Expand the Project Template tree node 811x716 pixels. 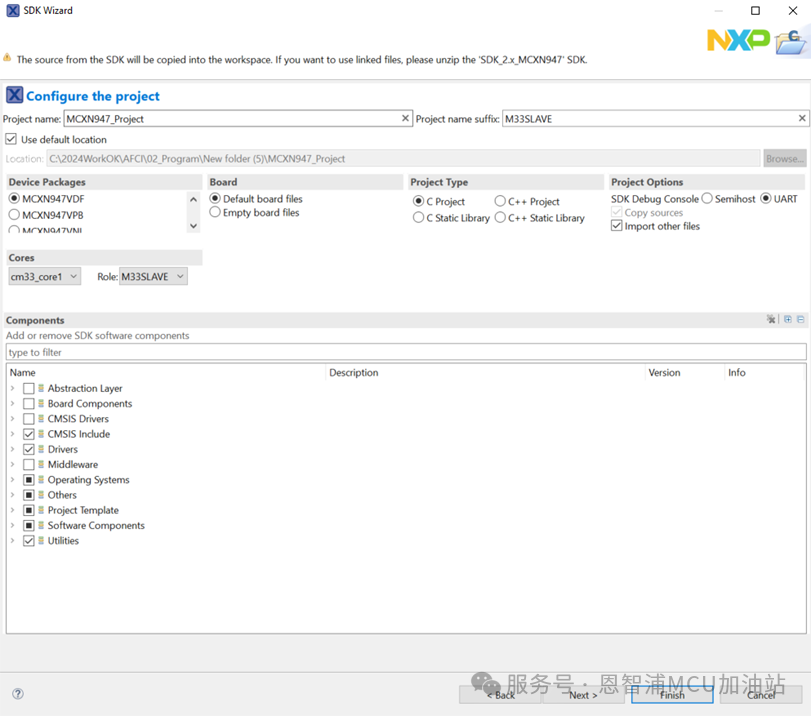click(12, 510)
